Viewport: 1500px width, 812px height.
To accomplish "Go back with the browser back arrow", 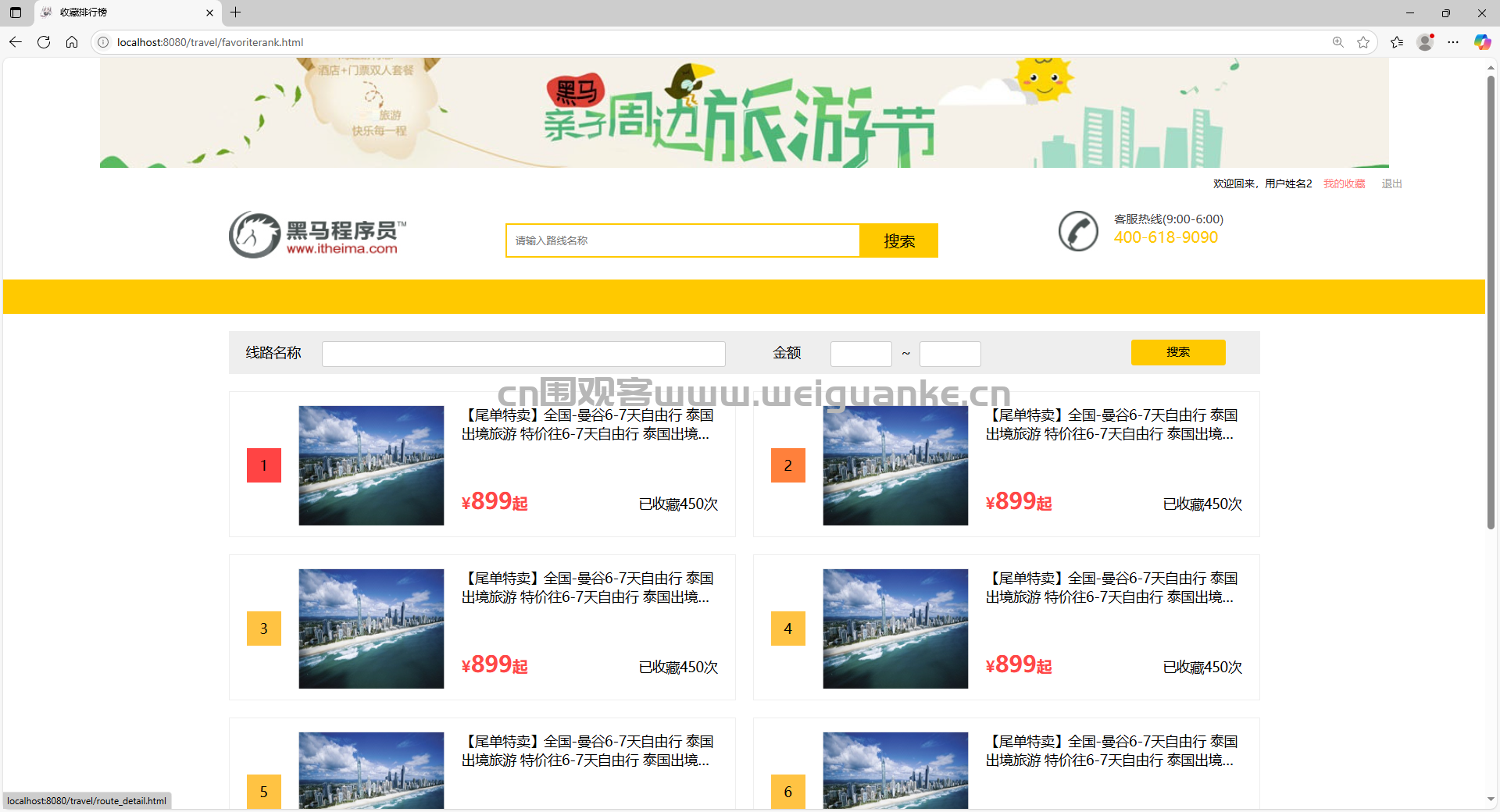I will [16, 42].
